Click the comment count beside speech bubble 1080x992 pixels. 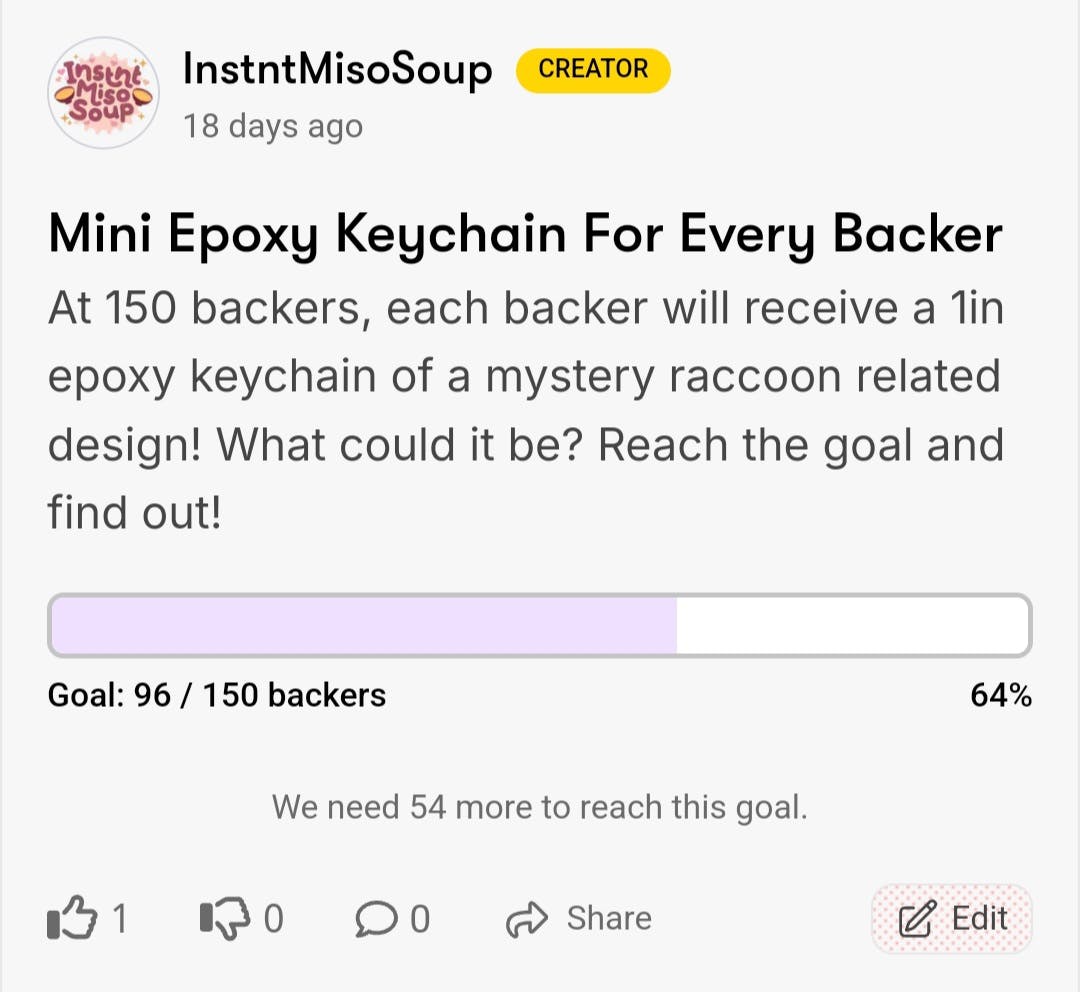pos(420,919)
